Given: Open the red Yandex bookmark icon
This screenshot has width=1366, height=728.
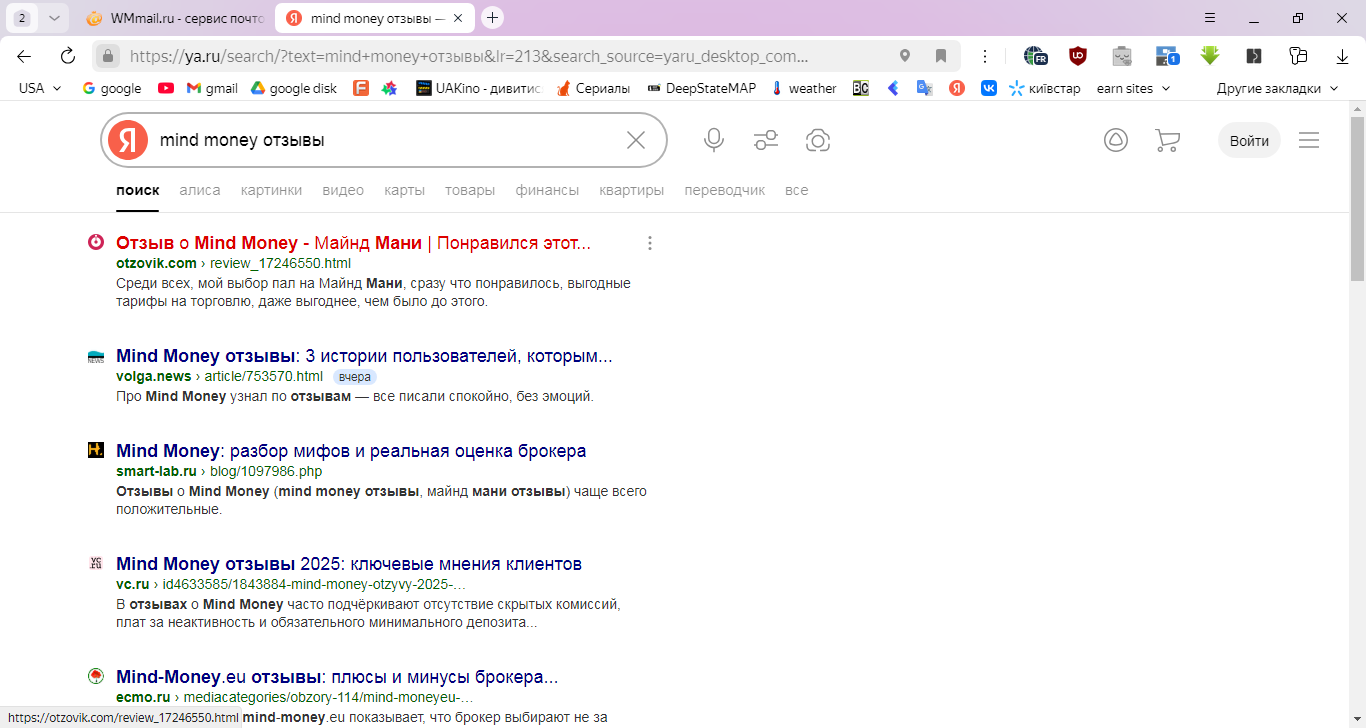Looking at the screenshot, I should 957,88.
